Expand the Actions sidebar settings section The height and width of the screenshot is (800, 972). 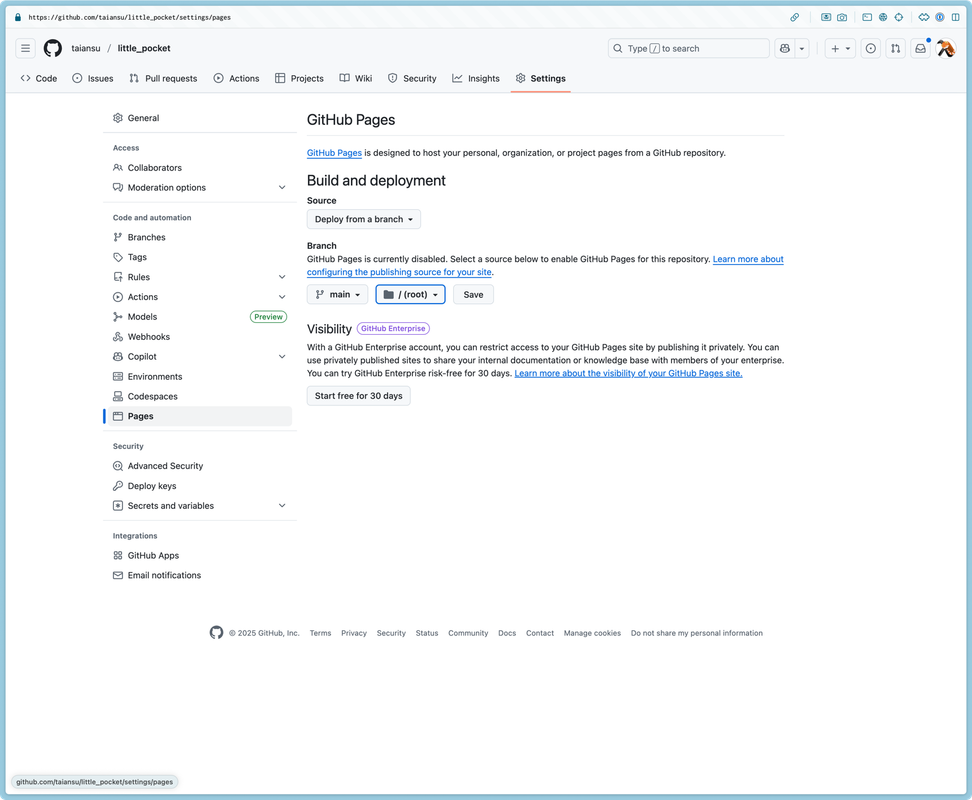282,297
